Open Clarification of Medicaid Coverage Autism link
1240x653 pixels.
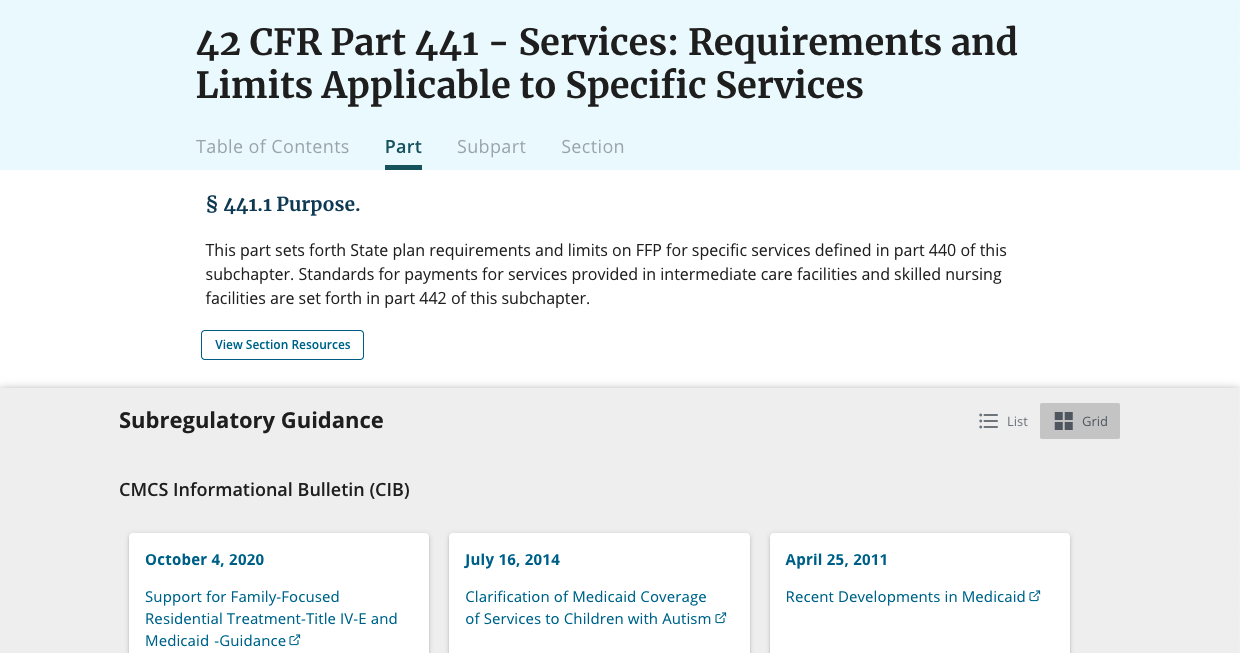click(595, 607)
